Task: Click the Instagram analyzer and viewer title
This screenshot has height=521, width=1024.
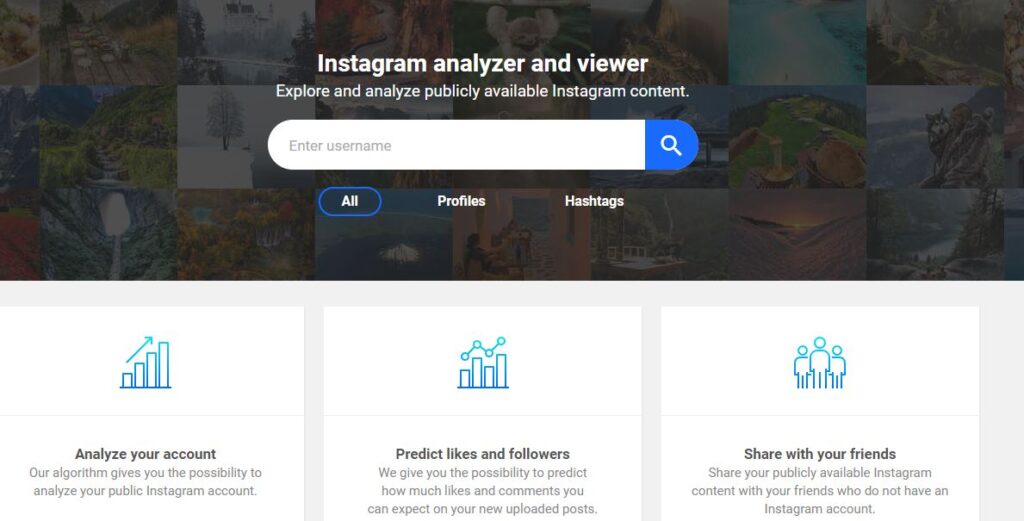Action: coord(483,63)
